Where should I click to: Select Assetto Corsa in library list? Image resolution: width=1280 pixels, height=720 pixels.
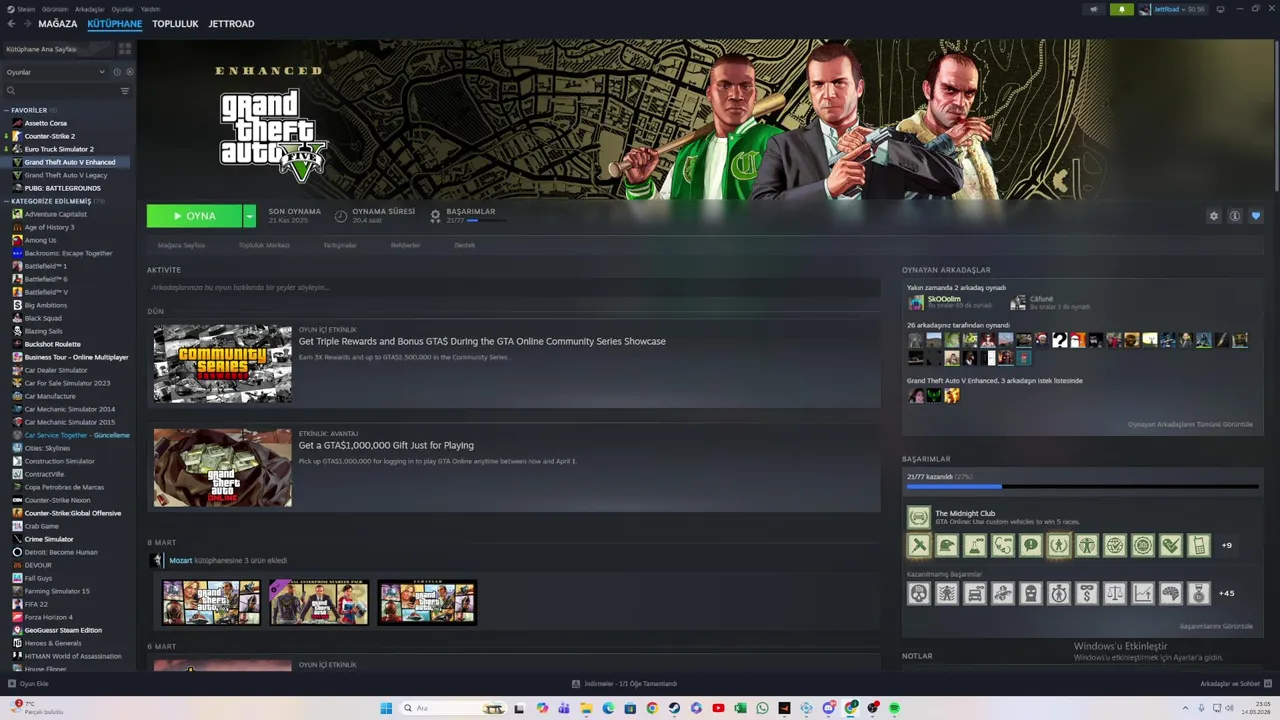pyautogui.click(x=45, y=123)
